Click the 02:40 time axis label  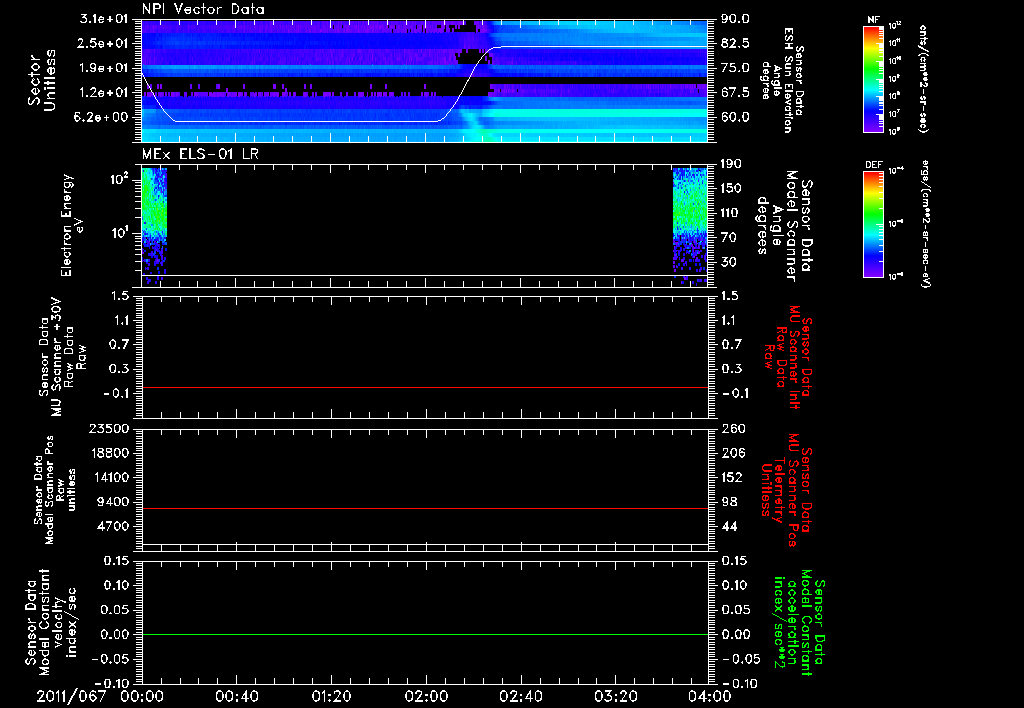tap(520, 696)
